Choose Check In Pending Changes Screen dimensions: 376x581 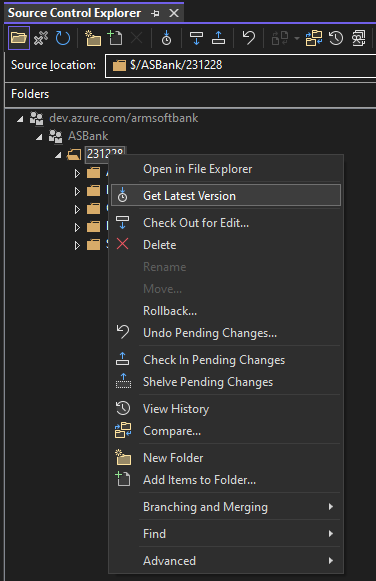tap(226, 360)
